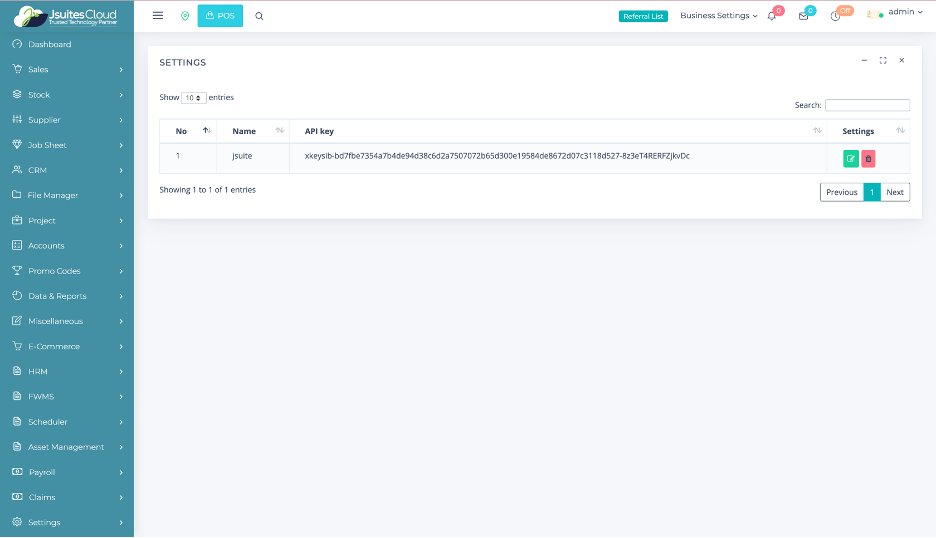Screen dimensions: 936x538
Task: Expand the settings panel to fullscreen
Action: click(883, 61)
